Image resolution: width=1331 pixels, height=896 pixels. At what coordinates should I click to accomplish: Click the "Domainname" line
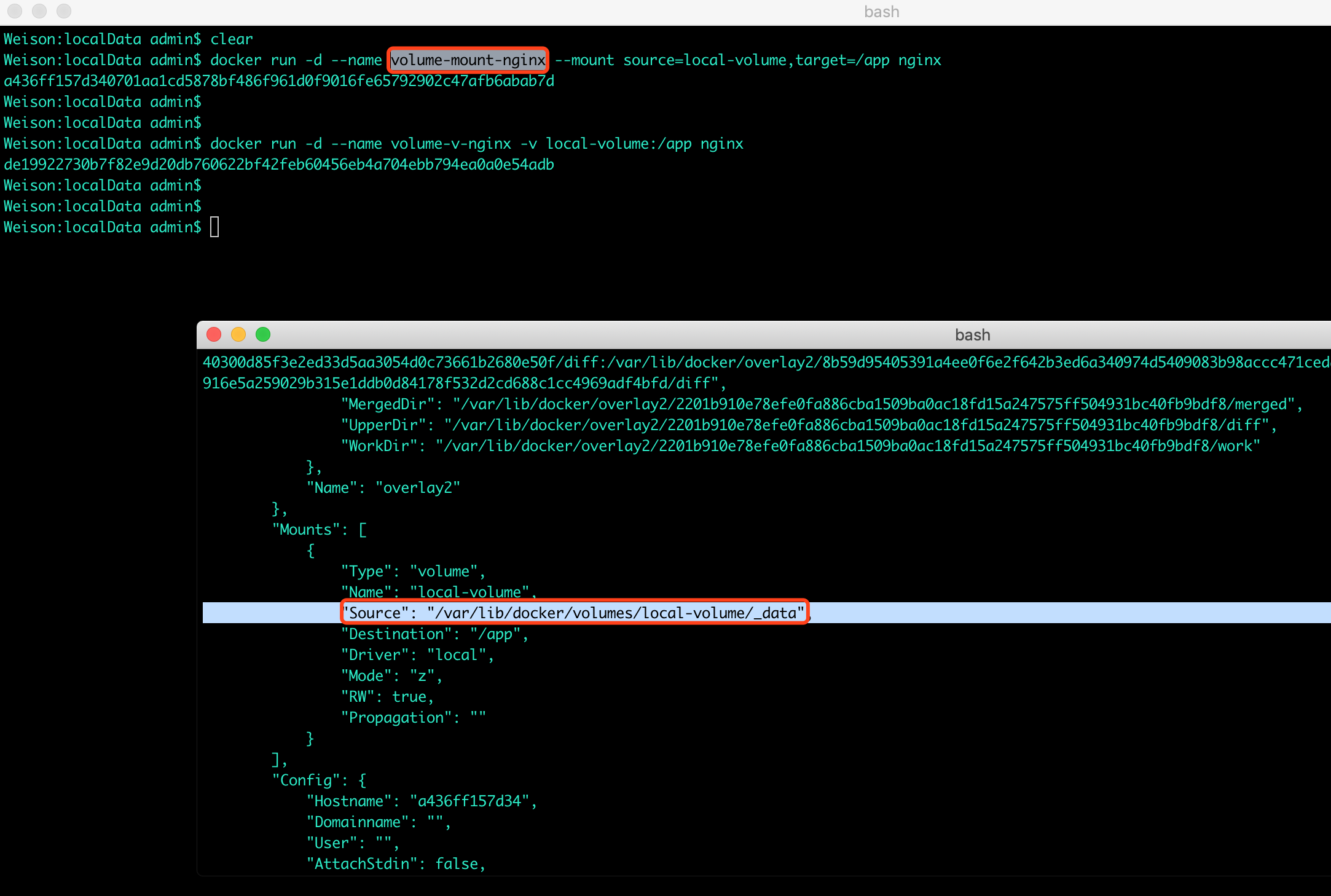[x=379, y=822]
